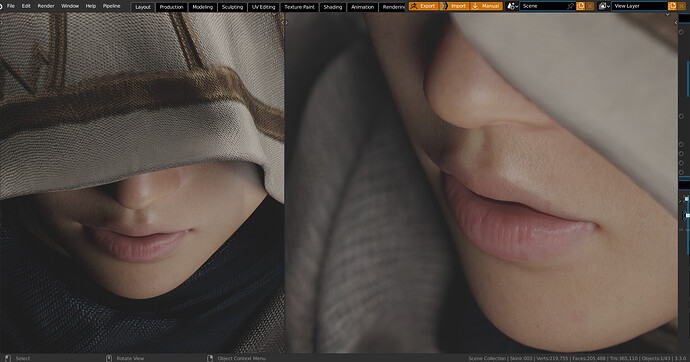Open the scene browse dropdown icon
The height and width of the screenshot is (362, 690).
pyautogui.click(x=512, y=6)
